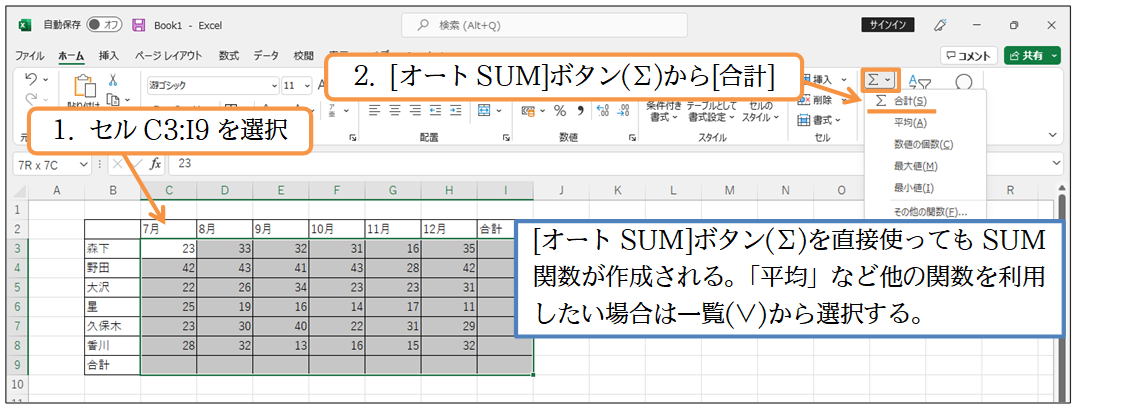Click the comma style icon
Viewport: 1125px width, 407px height.
580,111
